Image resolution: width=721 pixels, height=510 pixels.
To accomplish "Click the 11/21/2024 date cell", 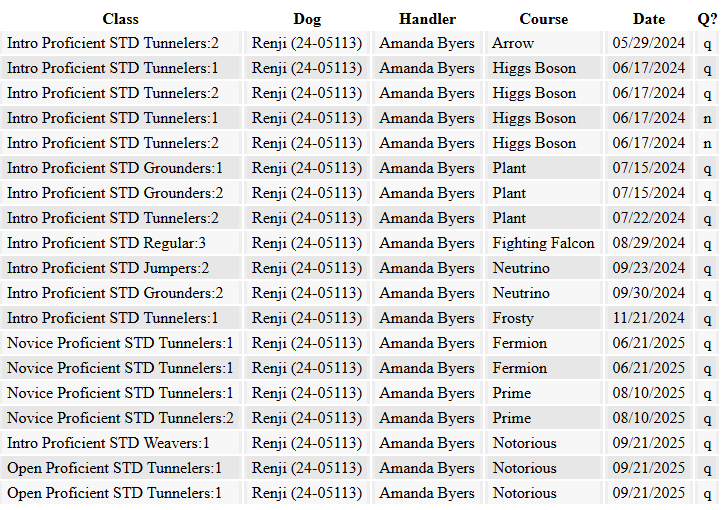I will pos(649,318).
